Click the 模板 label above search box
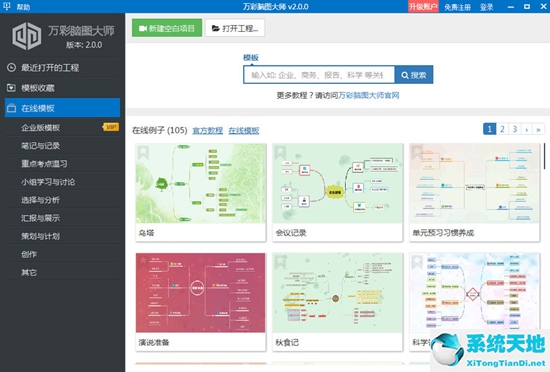 point(251,58)
